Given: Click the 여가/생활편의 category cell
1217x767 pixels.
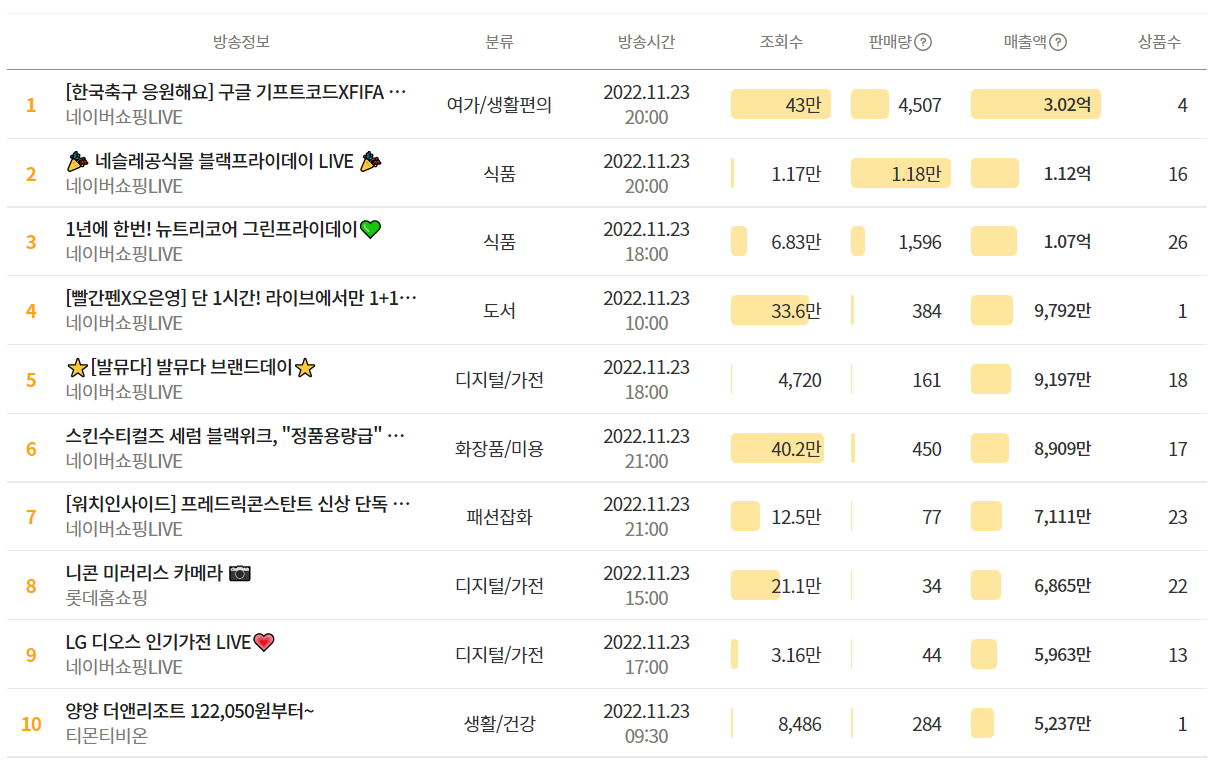Looking at the screenshot, I should (x=499, y=104).
